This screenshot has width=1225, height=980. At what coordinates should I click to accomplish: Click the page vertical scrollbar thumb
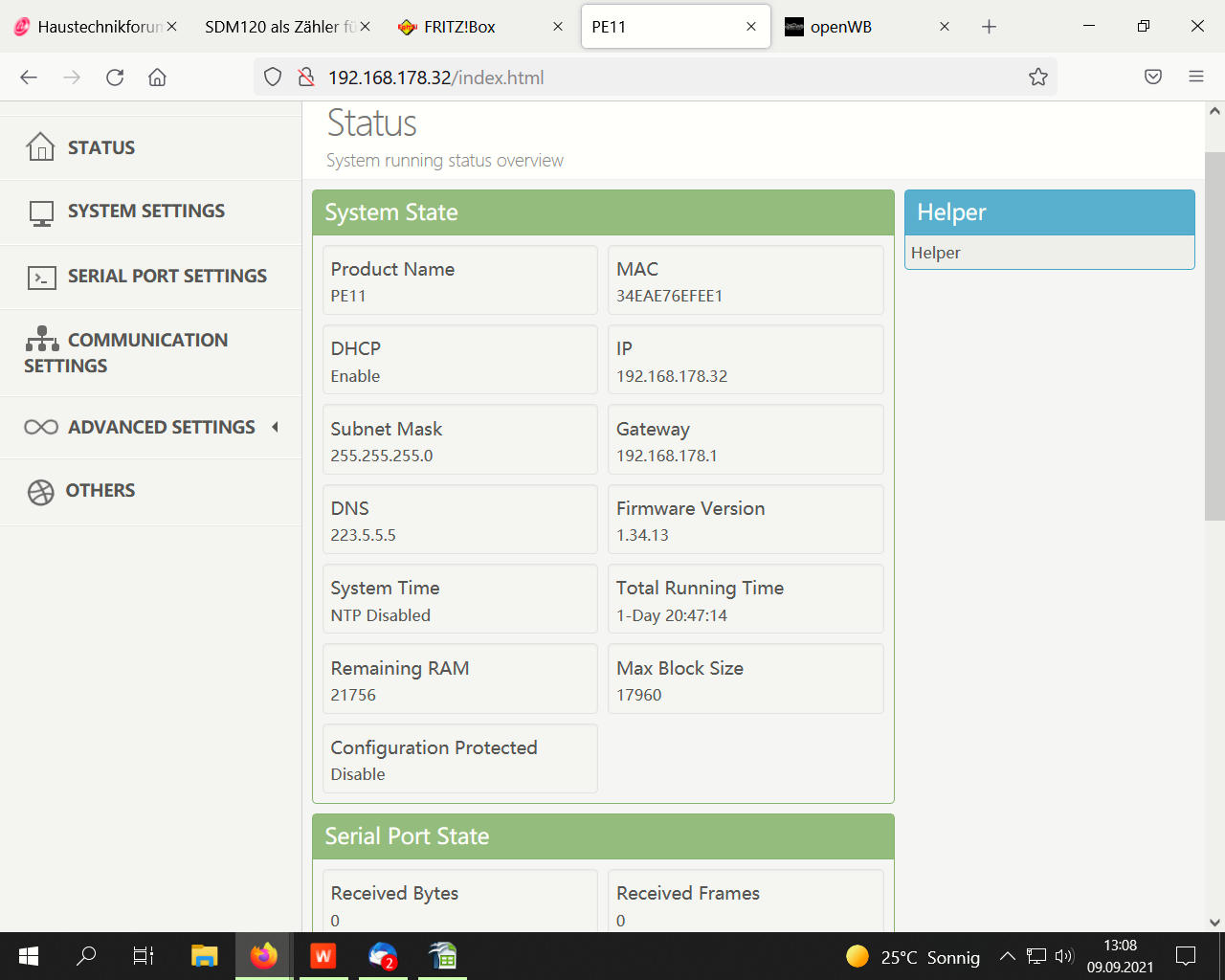tap(1214, 335)
